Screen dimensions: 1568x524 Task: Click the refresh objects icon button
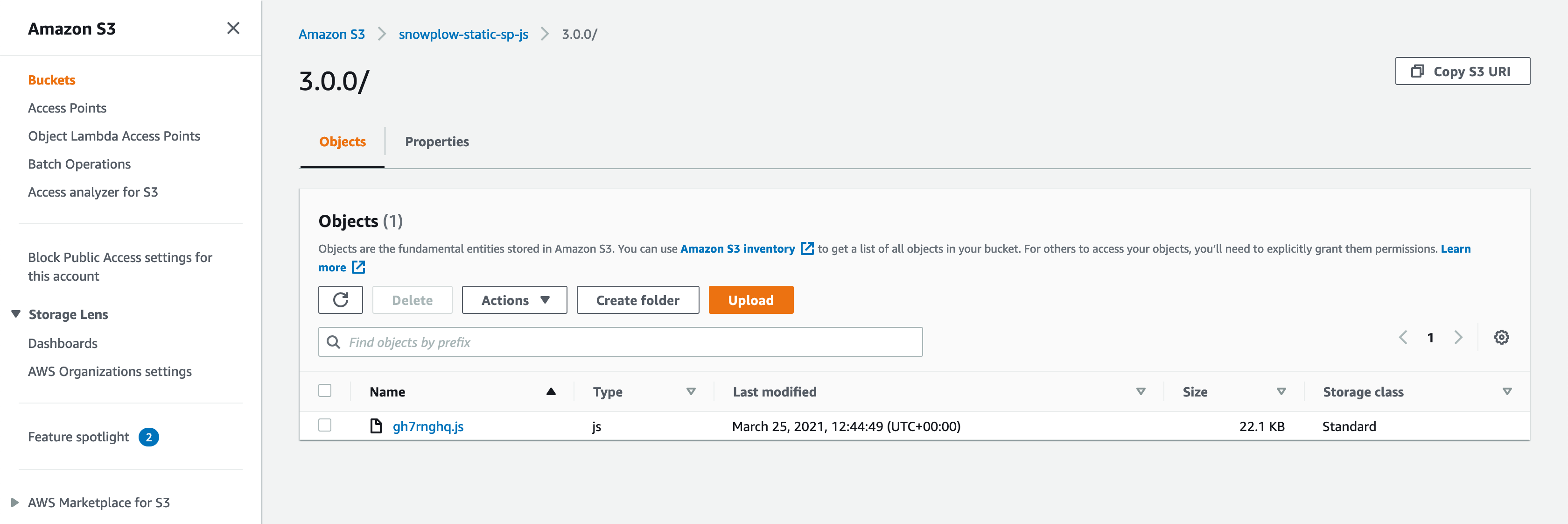pos(340,300)
